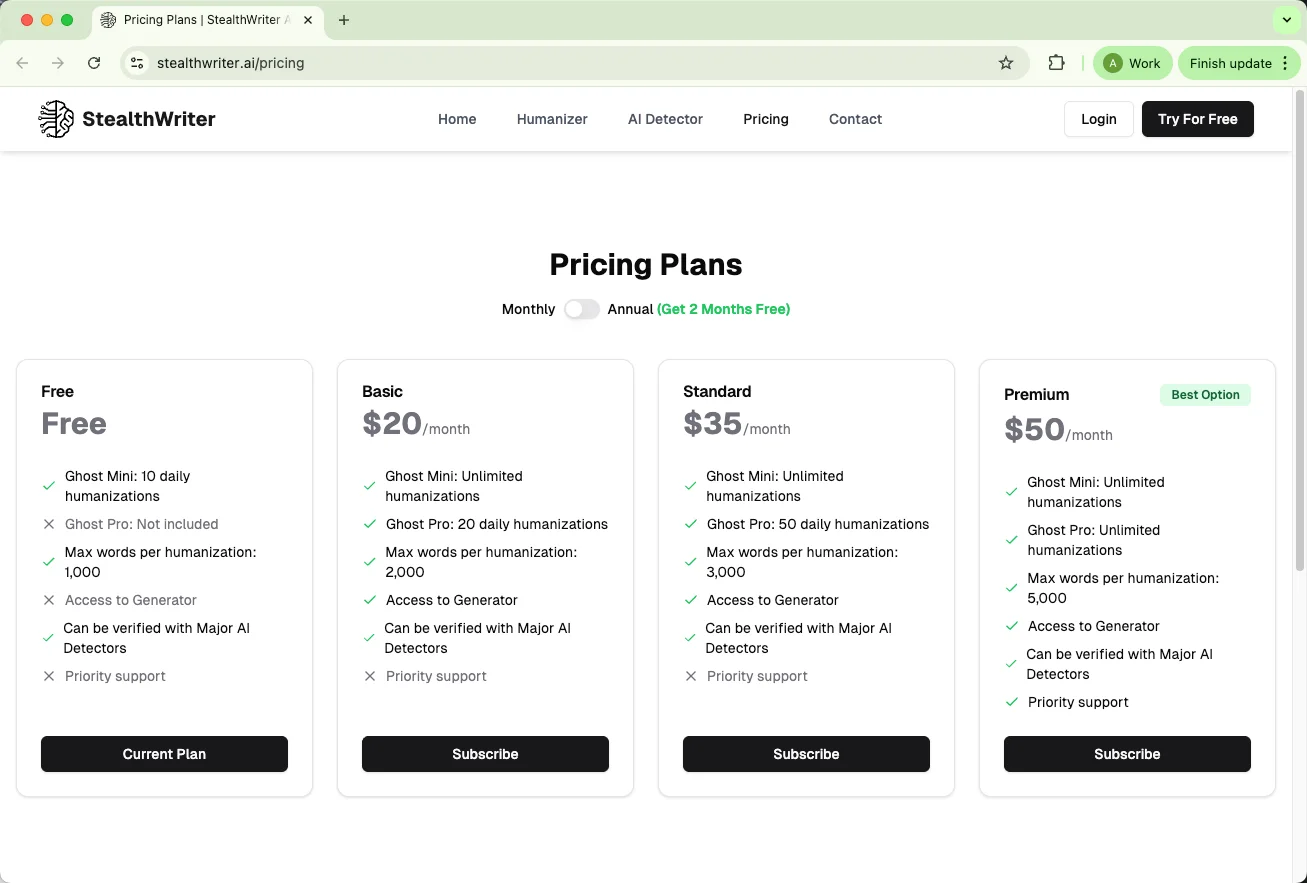
Task: Expand the tab search dropdown arrow
Action: click(x=1287, y=20)
